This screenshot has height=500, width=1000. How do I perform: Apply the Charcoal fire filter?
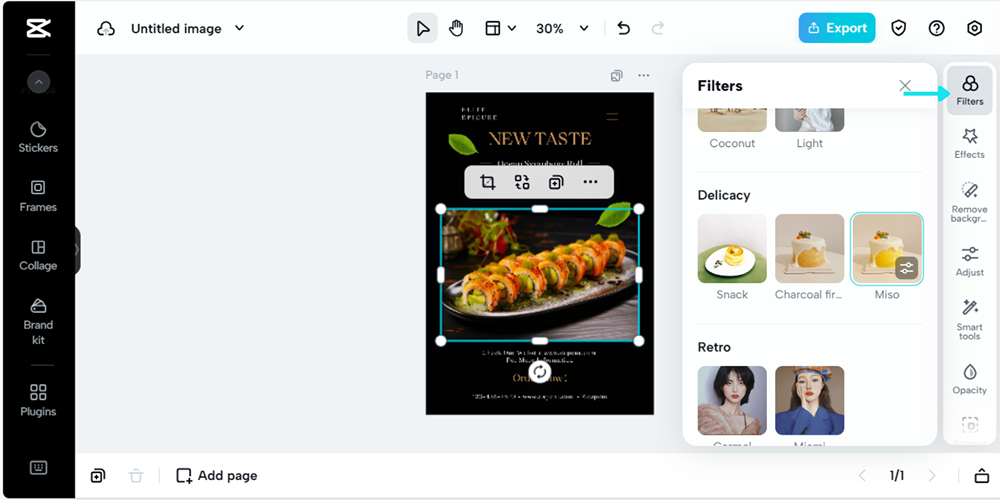coord(809,249)
